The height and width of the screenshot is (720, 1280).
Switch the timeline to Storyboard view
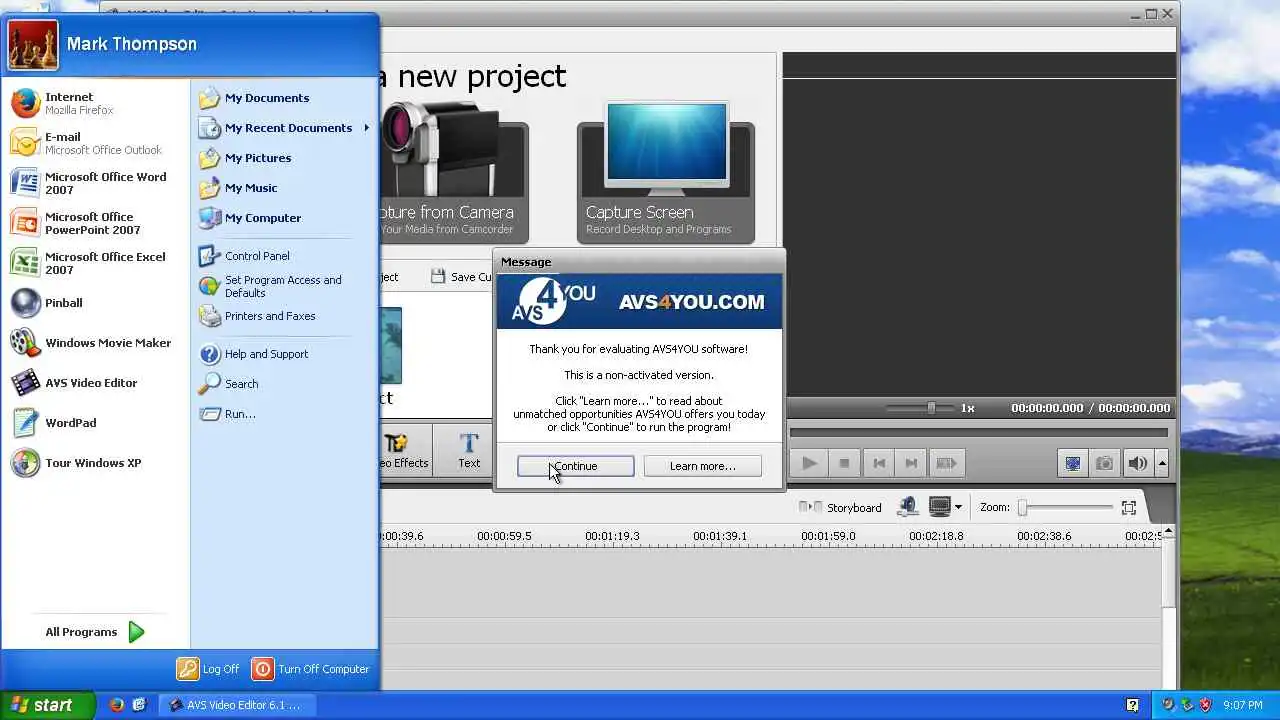click(x=840, y=508)
